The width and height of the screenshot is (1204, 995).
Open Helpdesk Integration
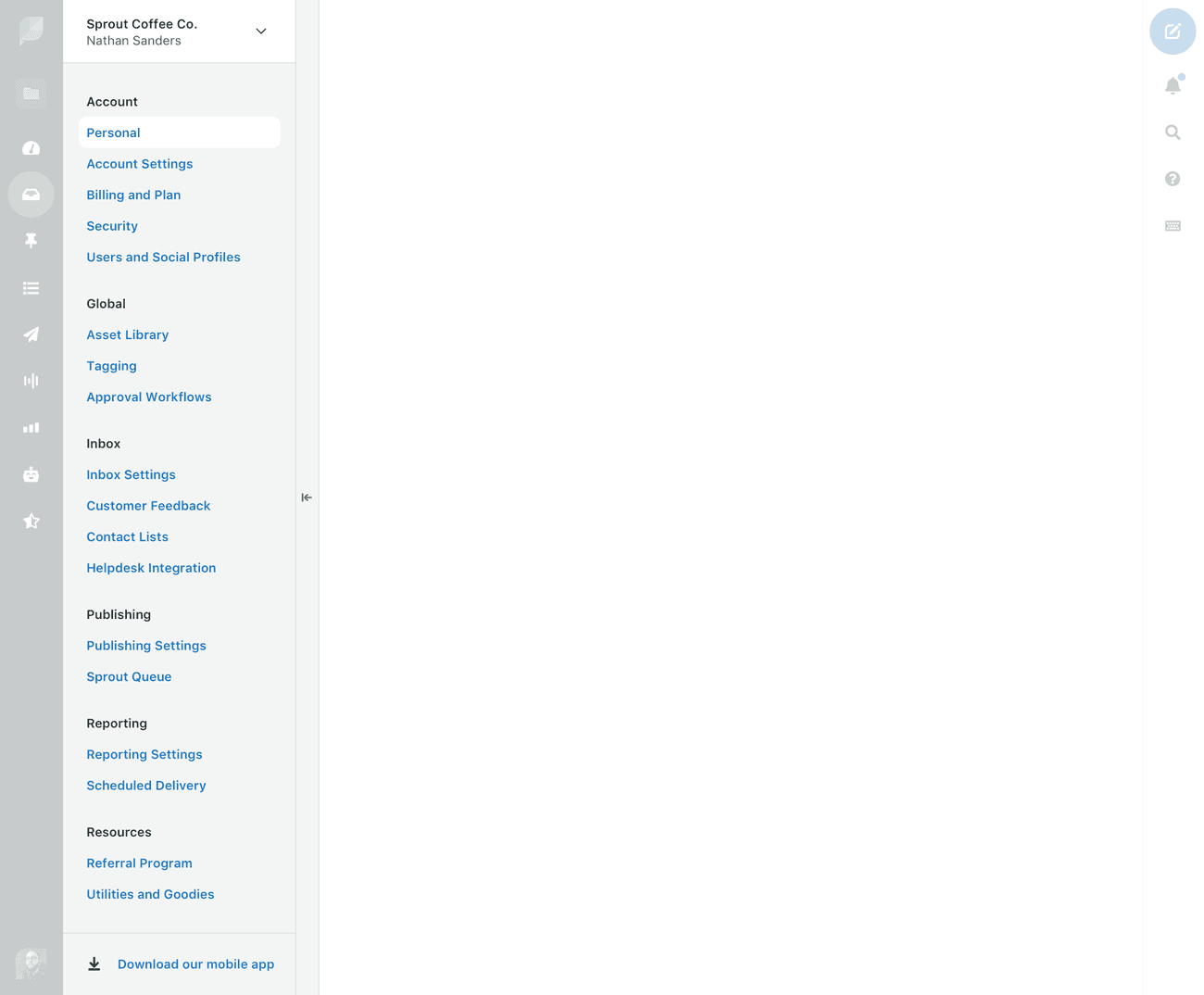[x=151, y=568]
